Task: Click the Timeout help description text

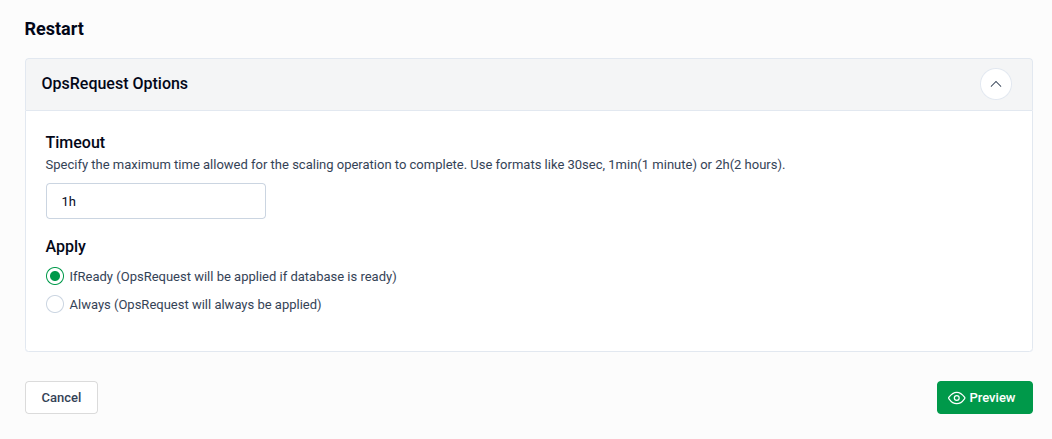Action: [300, 165]
